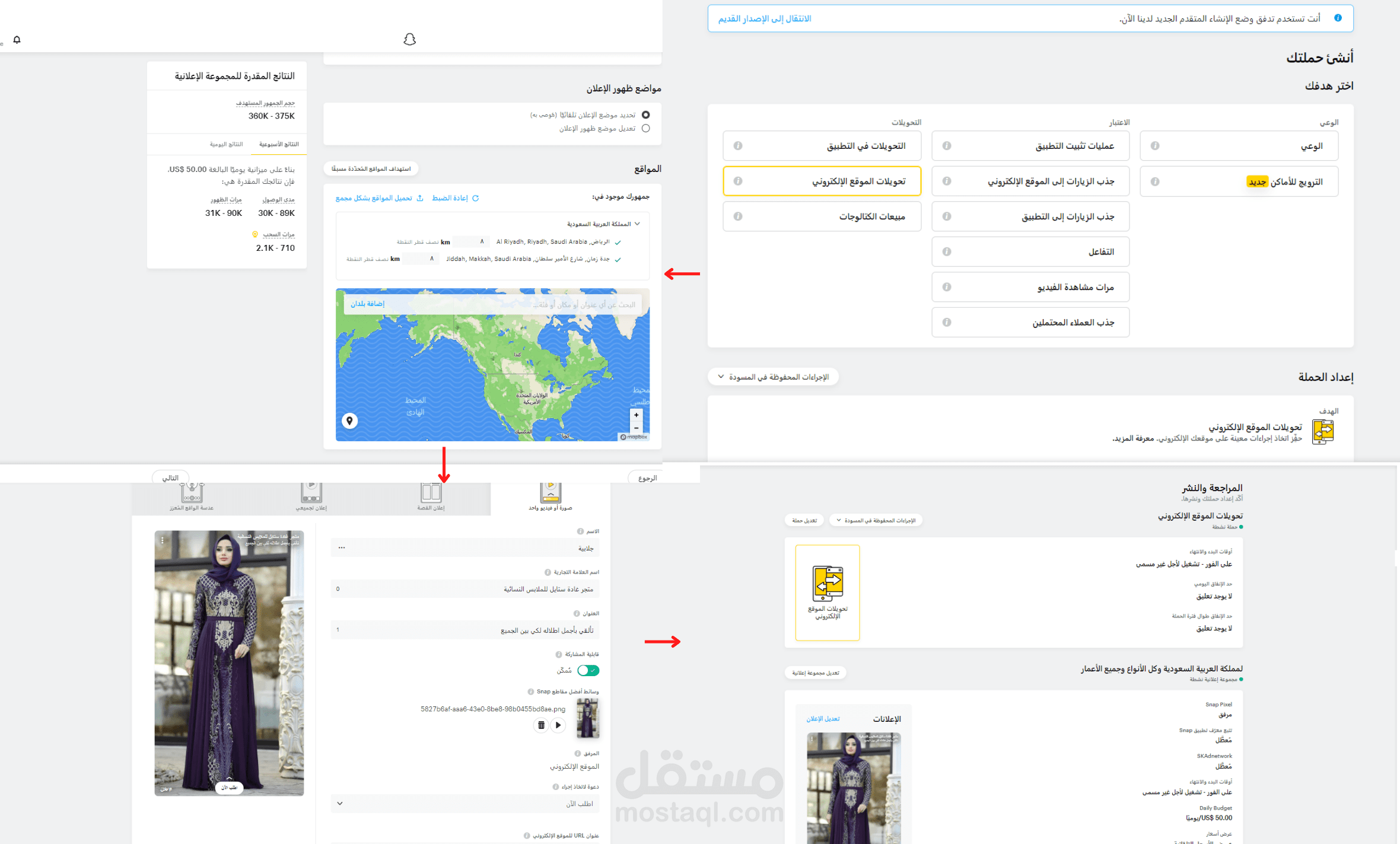Click the next button

(x=170, y=477)
